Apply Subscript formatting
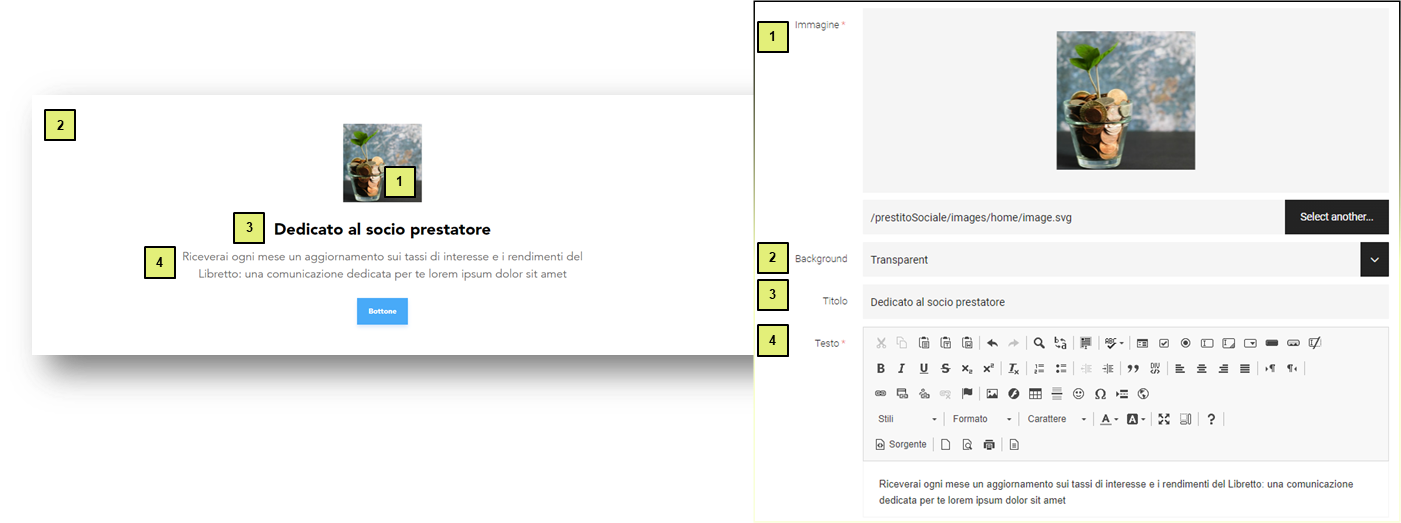This screenshot has height=523, width=1401. coord(967,368)
